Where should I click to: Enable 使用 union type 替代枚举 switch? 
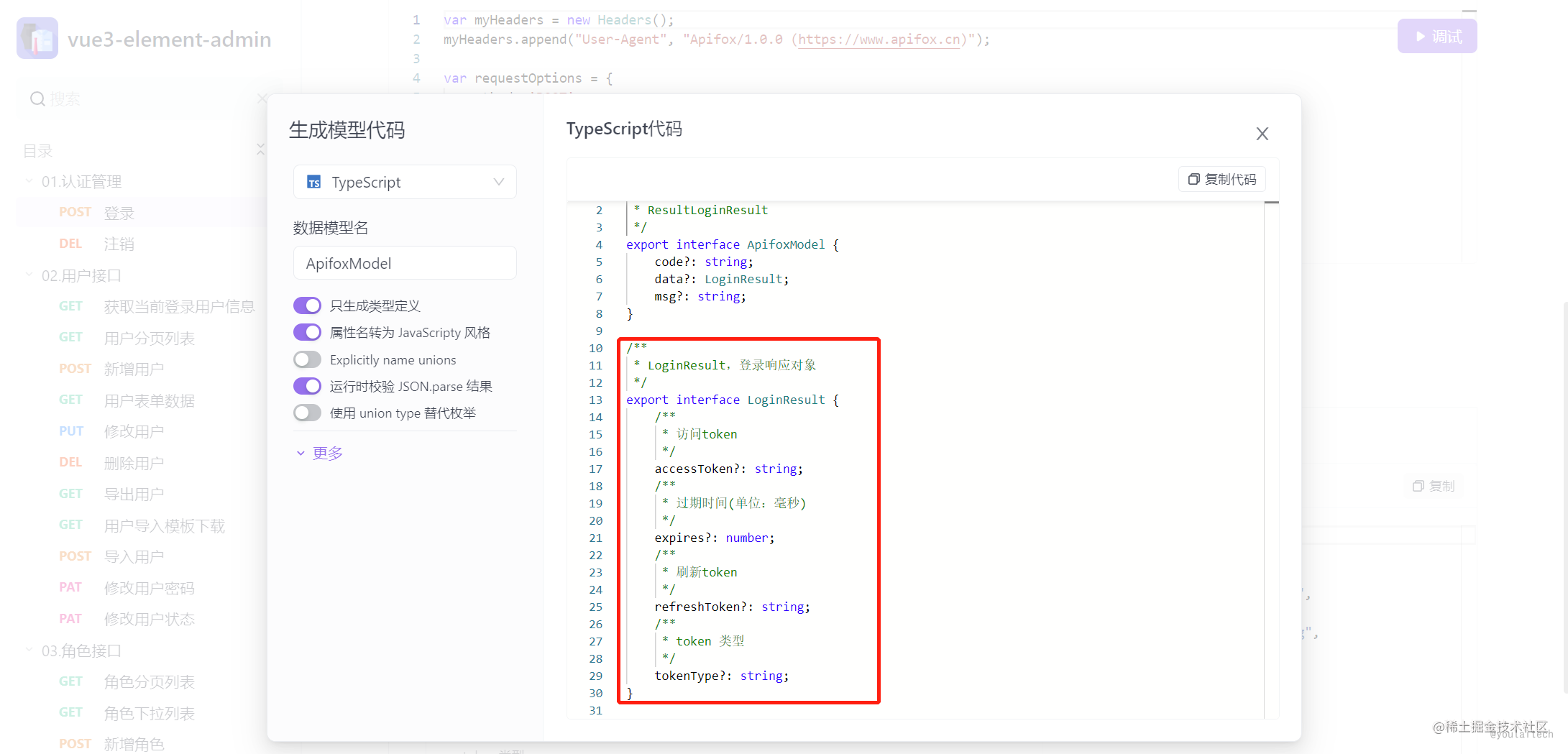pyautogui.click(x=308, y=413)
